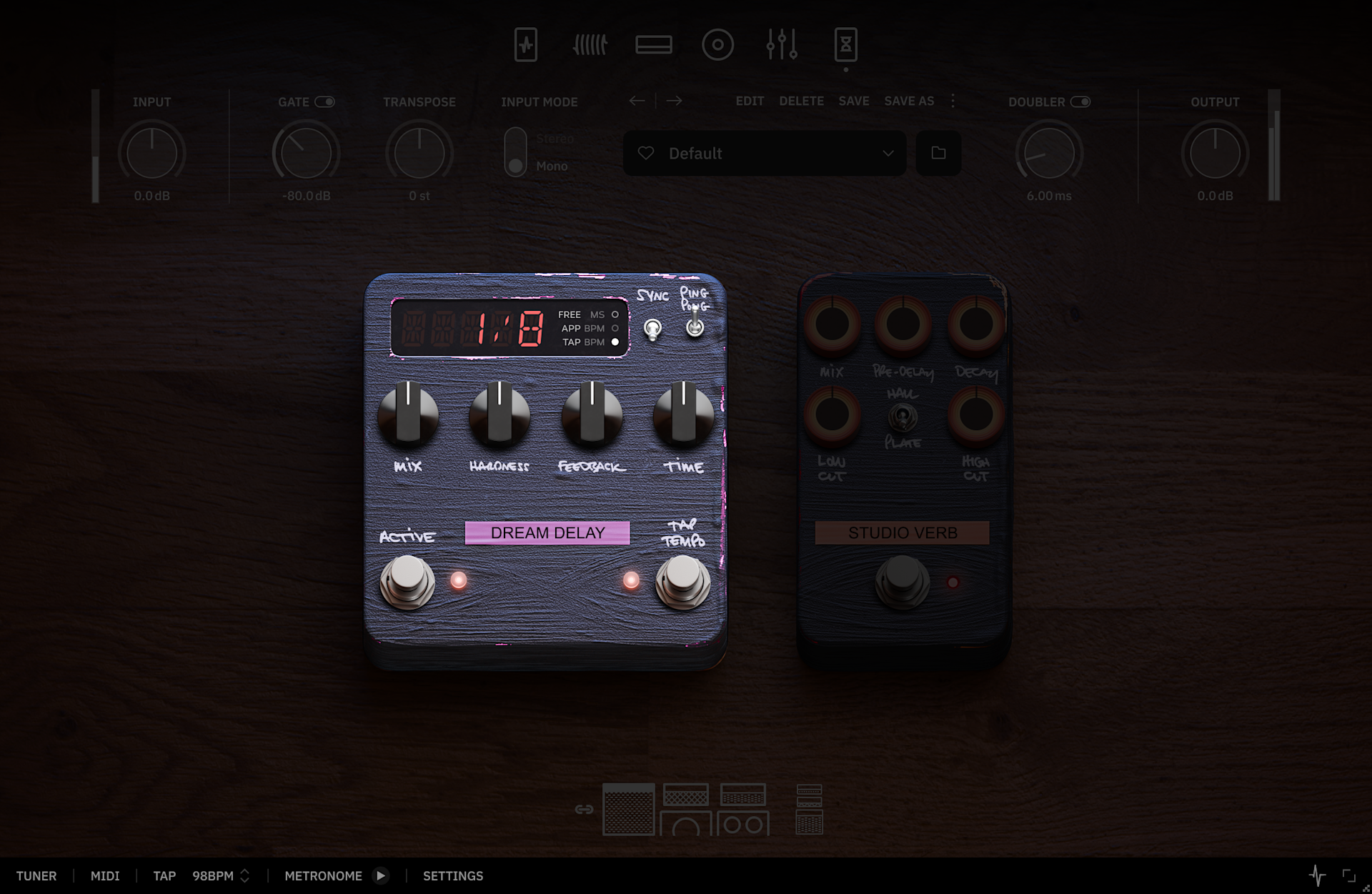
Task: Click the SAVE AS preset button
Action: click(x=909, y=101)
